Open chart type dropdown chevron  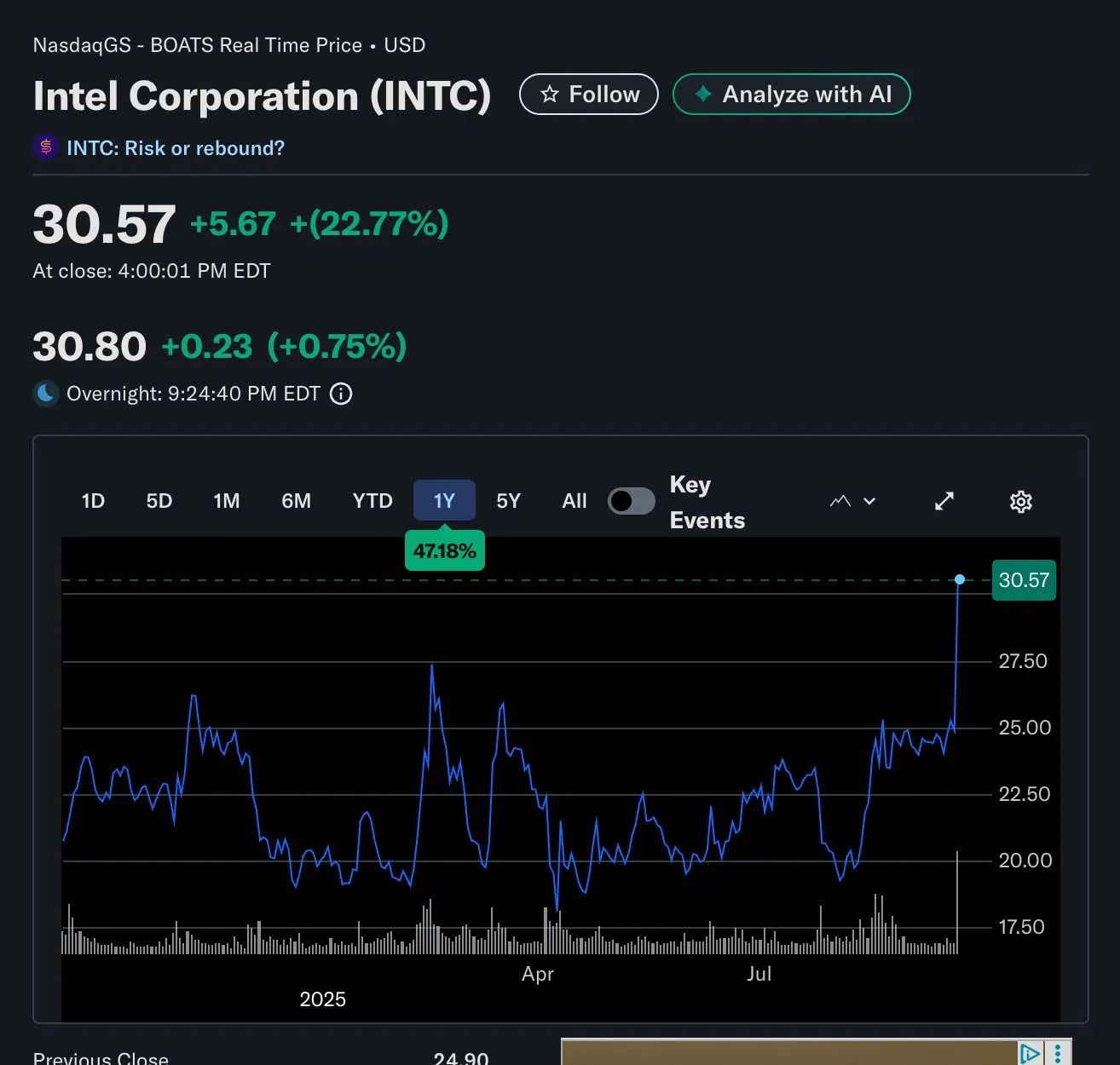click(x=869, y=502)
